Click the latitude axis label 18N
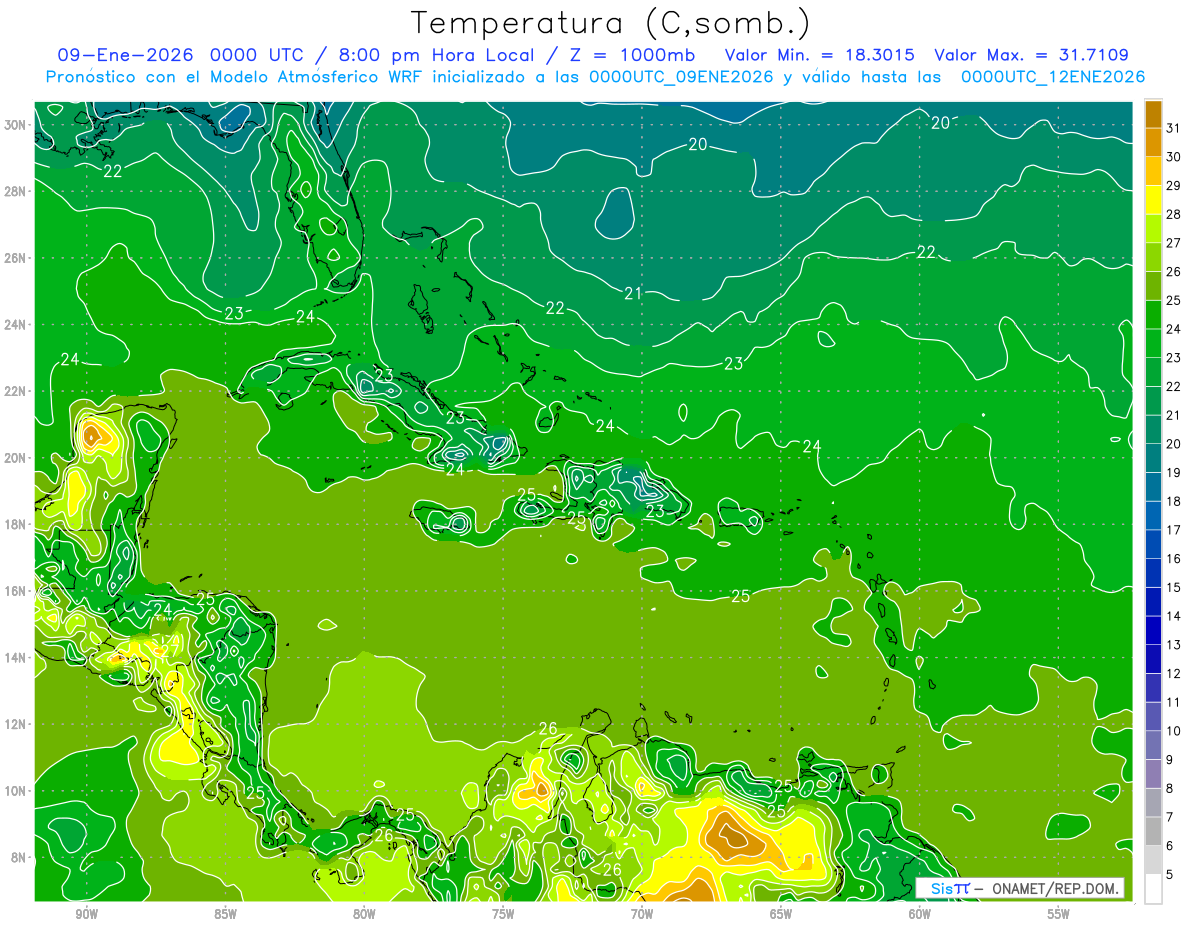The height and width of the screenshot is (927, 1200). (x=16, y=524)
